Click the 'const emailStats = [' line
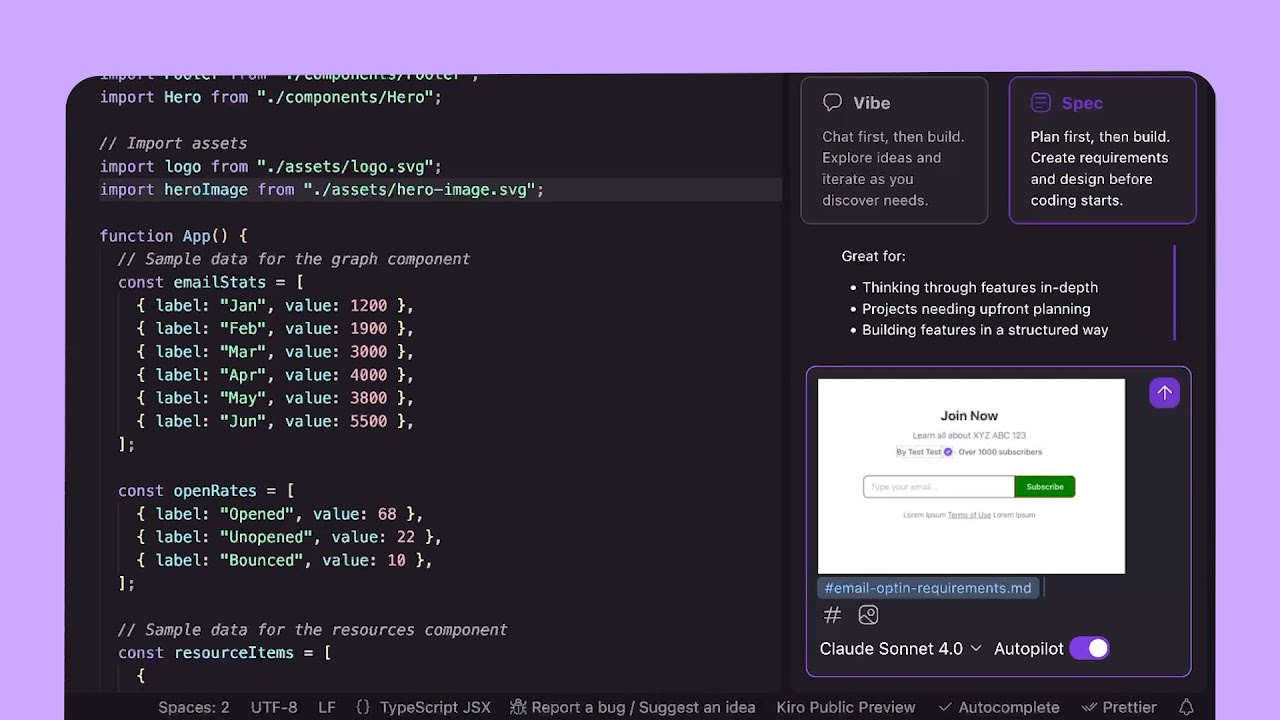This screenshot has width=1280, height=720. (x=211, y=282)
